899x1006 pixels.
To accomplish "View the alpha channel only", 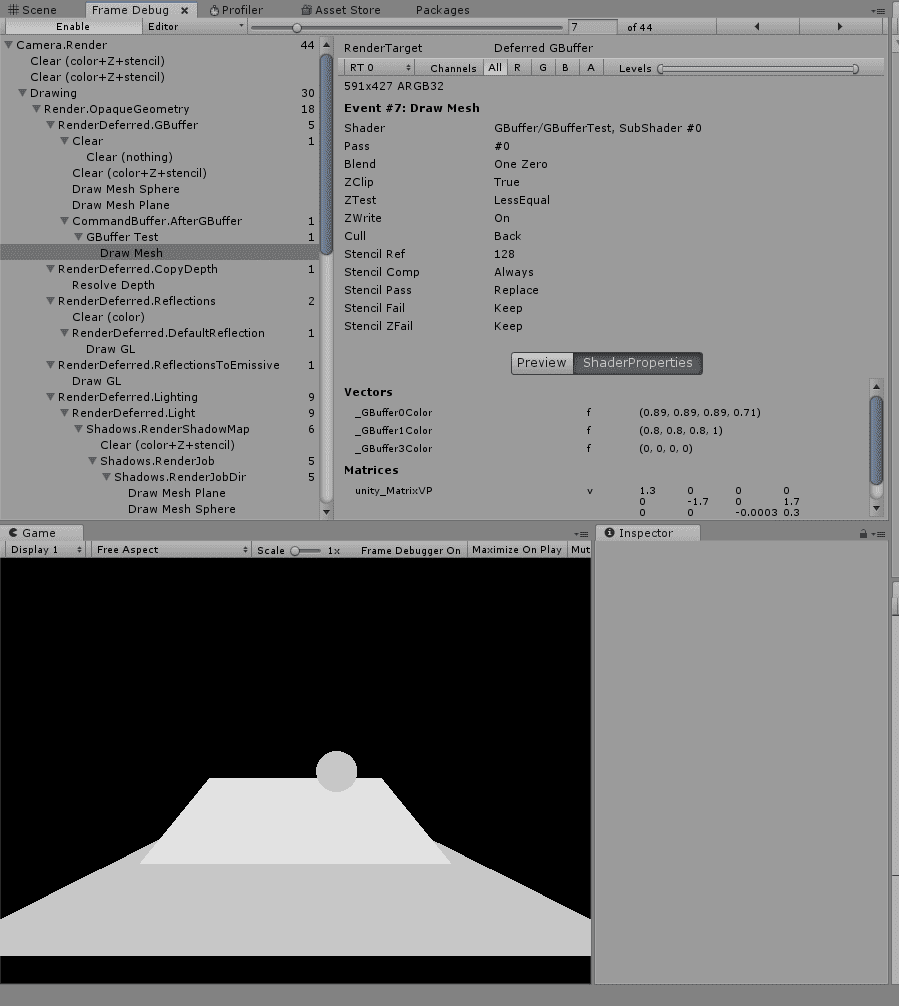I will (x=590, y=68).
